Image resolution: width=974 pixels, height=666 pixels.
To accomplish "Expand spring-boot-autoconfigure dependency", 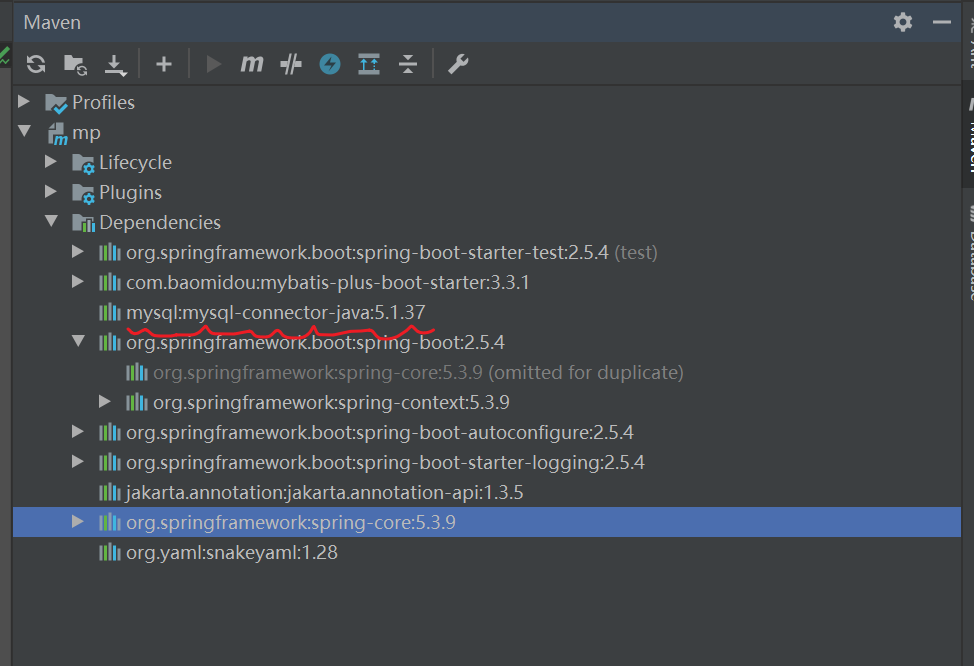I will [78, 432].
